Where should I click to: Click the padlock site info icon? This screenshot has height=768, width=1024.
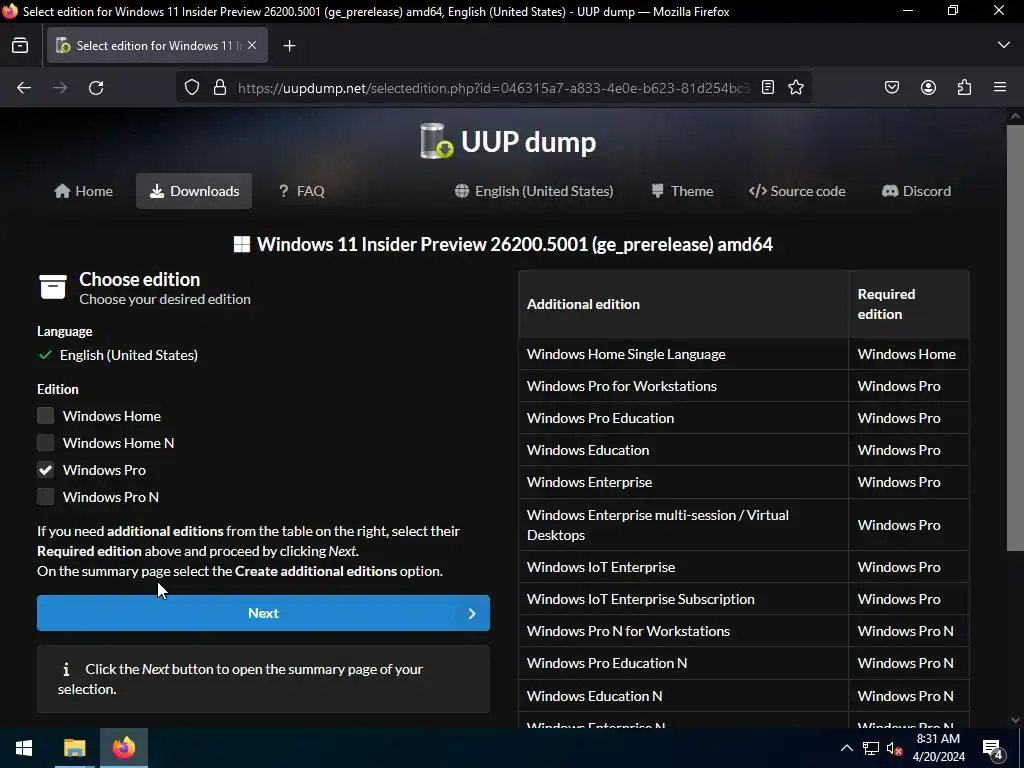tap(220, 88)
